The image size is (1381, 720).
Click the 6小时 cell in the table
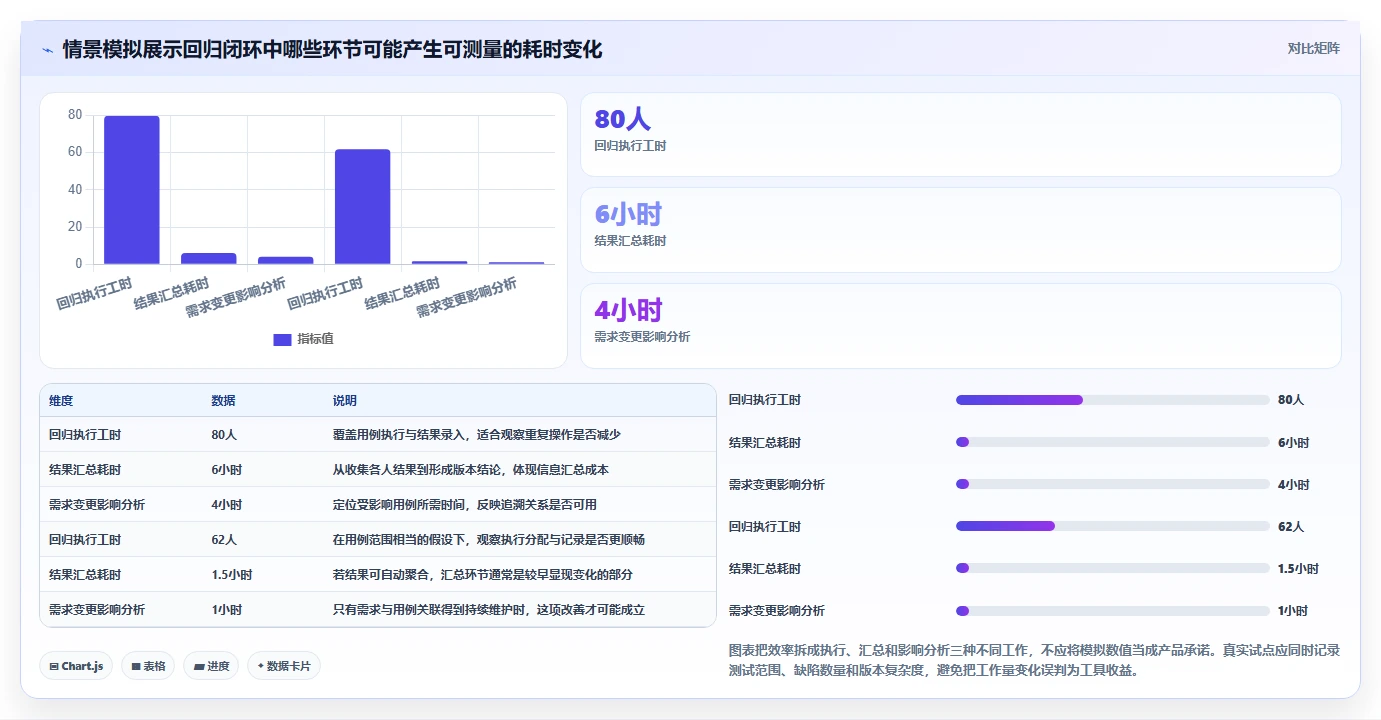pyautogui.click(x=227, y=470)
